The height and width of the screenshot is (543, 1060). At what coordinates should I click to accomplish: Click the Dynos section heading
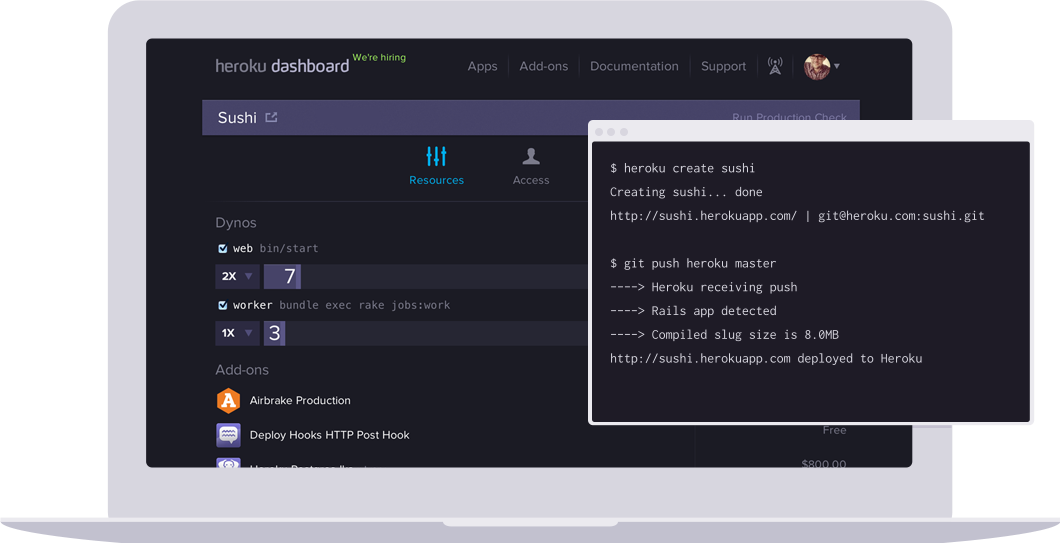pyautogui.click(x=236, y=222)
